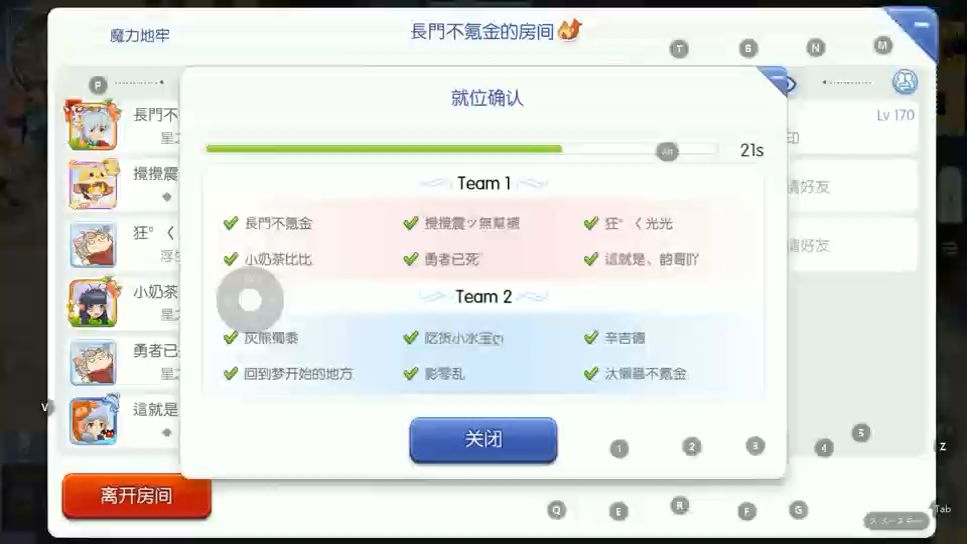Tap the N key overlay icon
The height and width of the screenshot is (544, 967).
tap(815, 47)
